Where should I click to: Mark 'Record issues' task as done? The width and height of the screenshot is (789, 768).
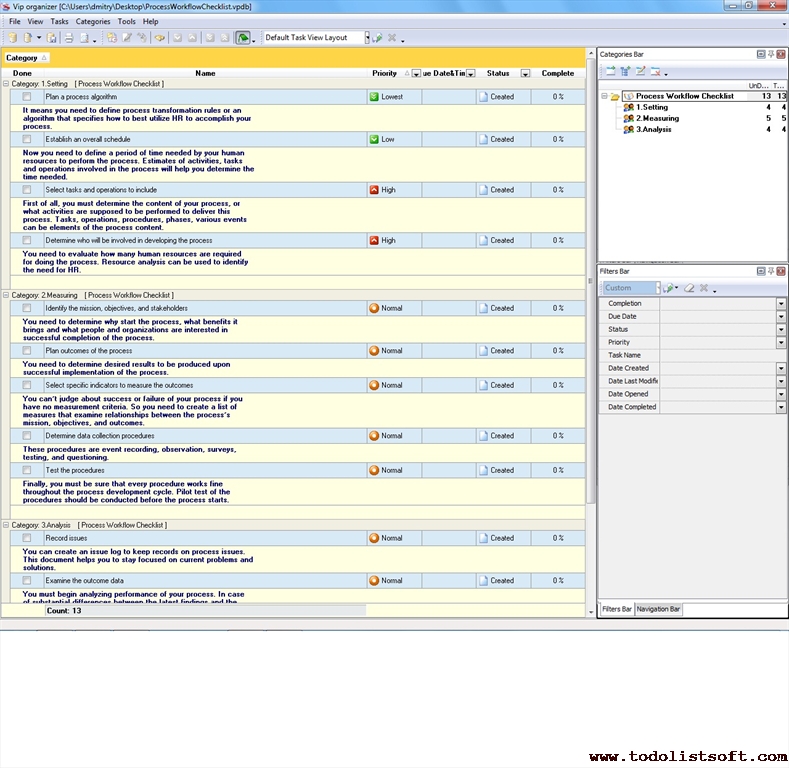click(27, 538)
